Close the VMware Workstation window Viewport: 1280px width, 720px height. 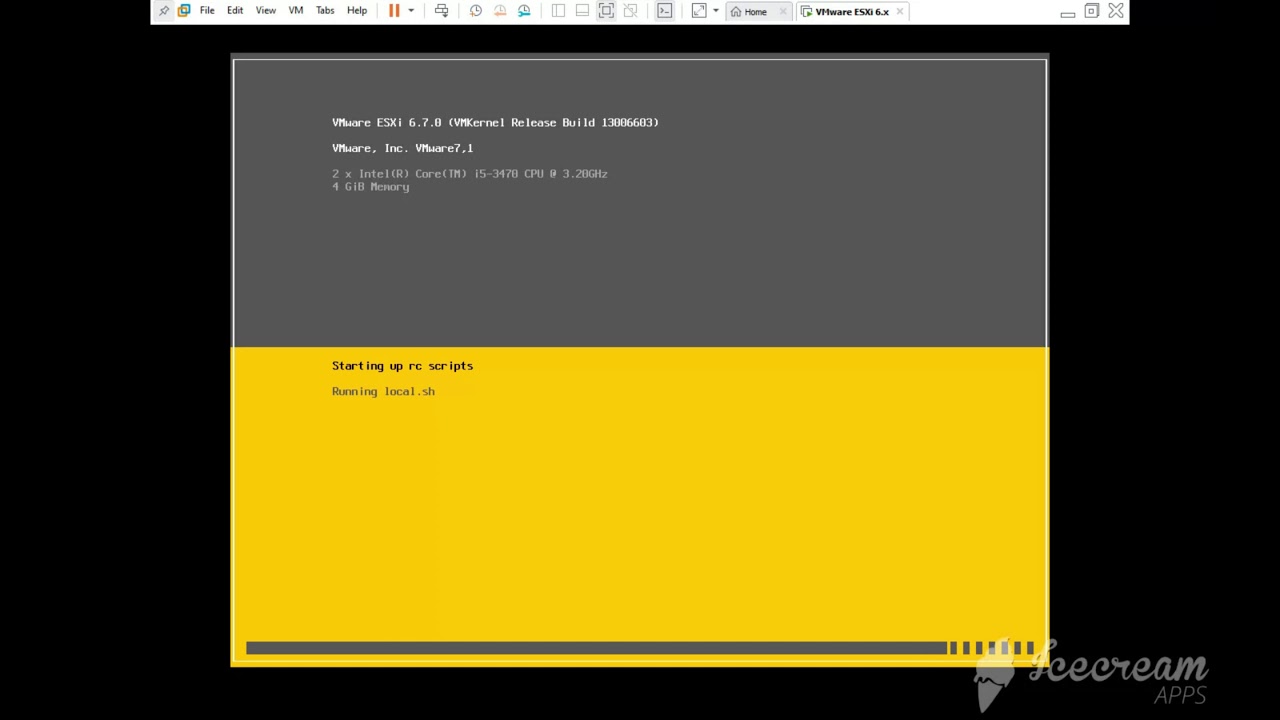[1116, 11]
